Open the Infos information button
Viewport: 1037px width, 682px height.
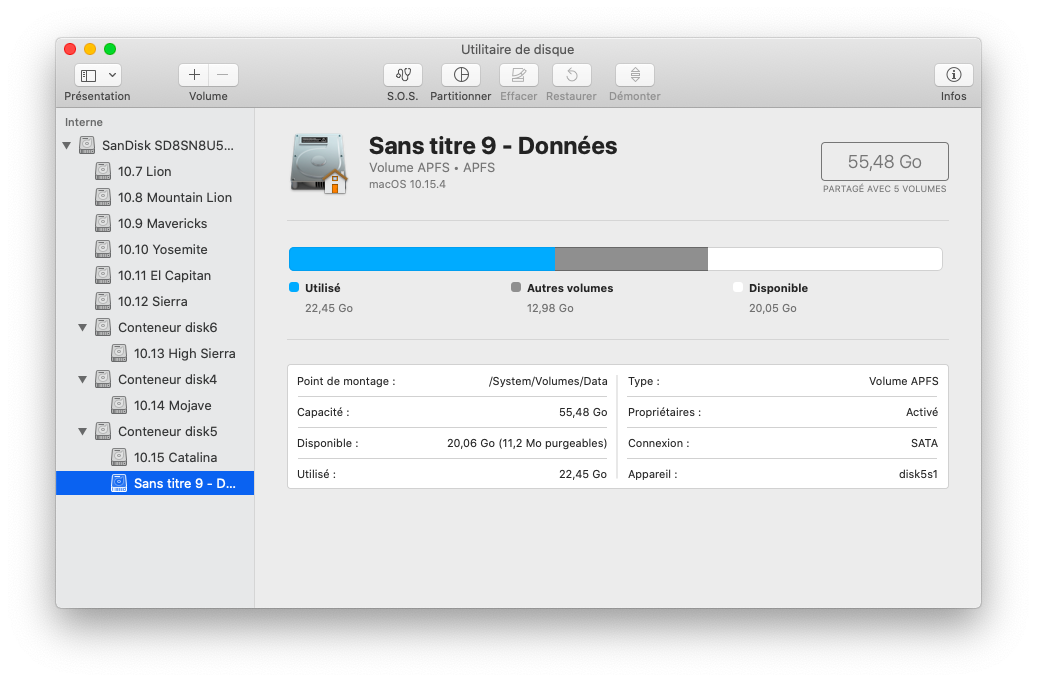point(954,75)
